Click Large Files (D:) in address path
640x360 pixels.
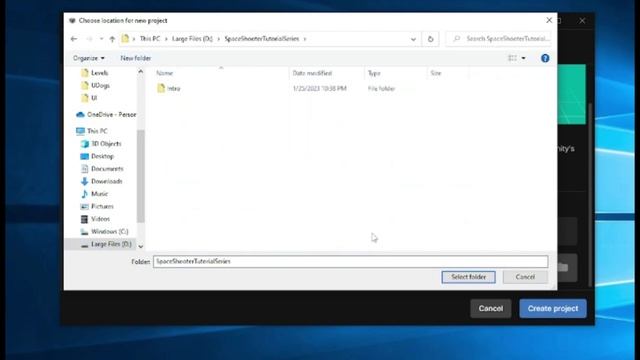point(192,39)
